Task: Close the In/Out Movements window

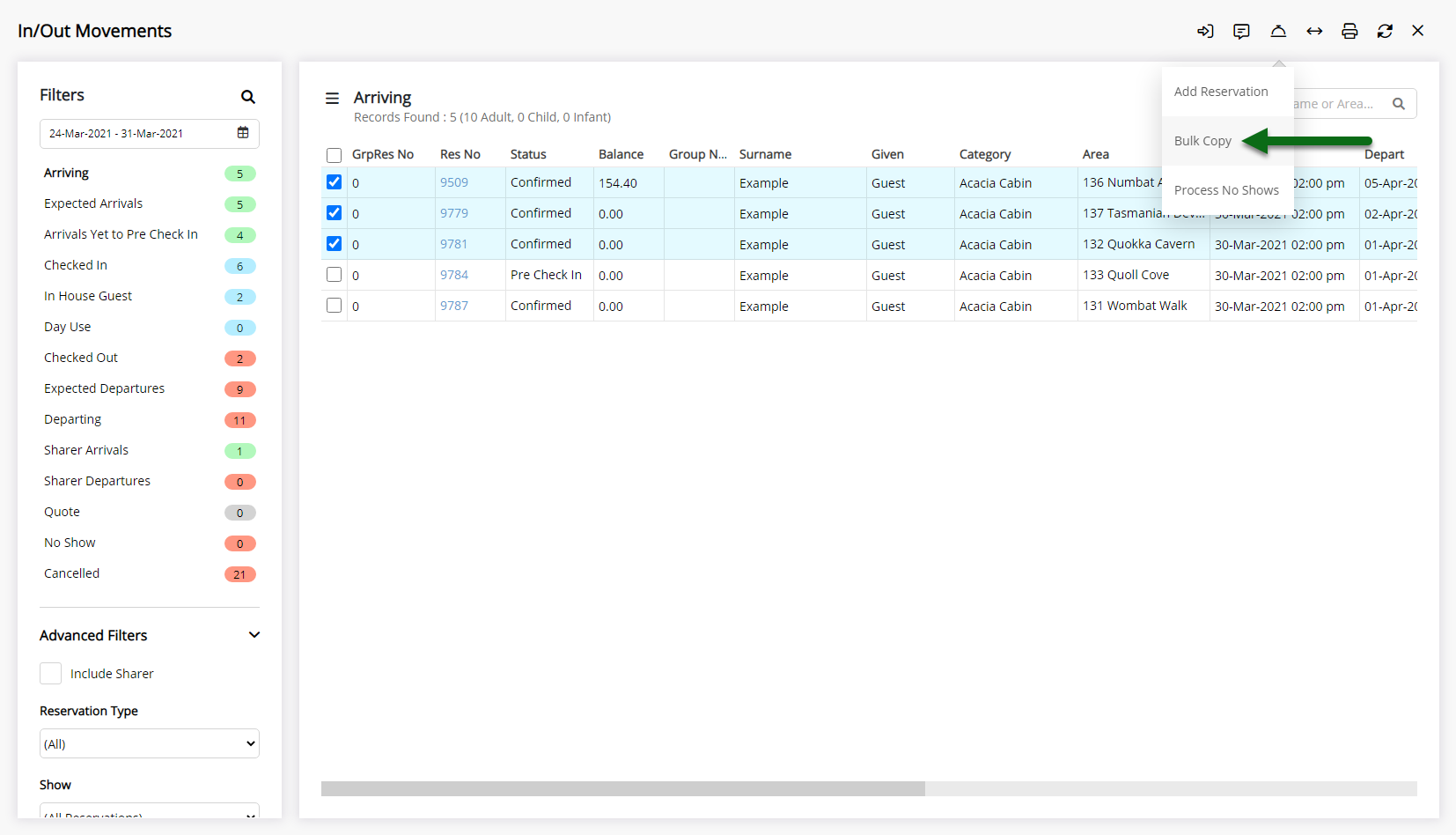Action: pos(1417,30)
